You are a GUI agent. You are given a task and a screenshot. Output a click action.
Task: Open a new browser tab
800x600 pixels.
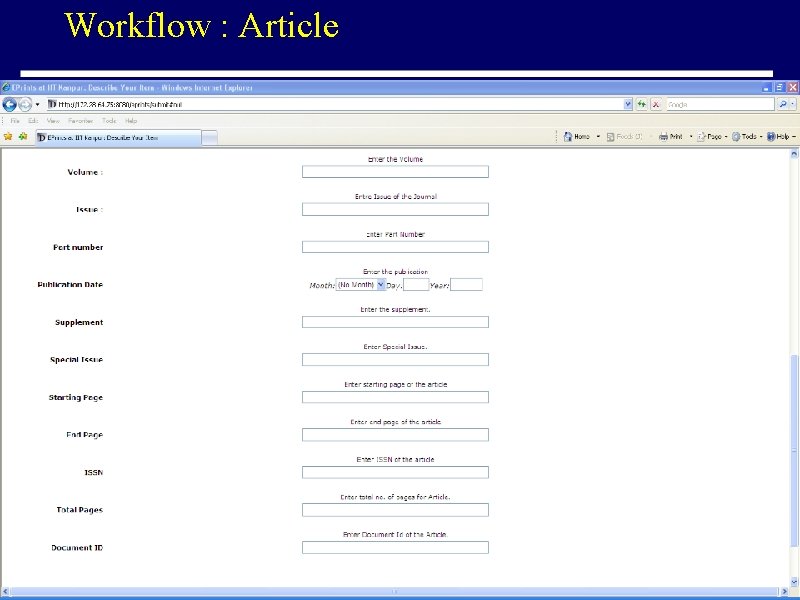point(207,136)
